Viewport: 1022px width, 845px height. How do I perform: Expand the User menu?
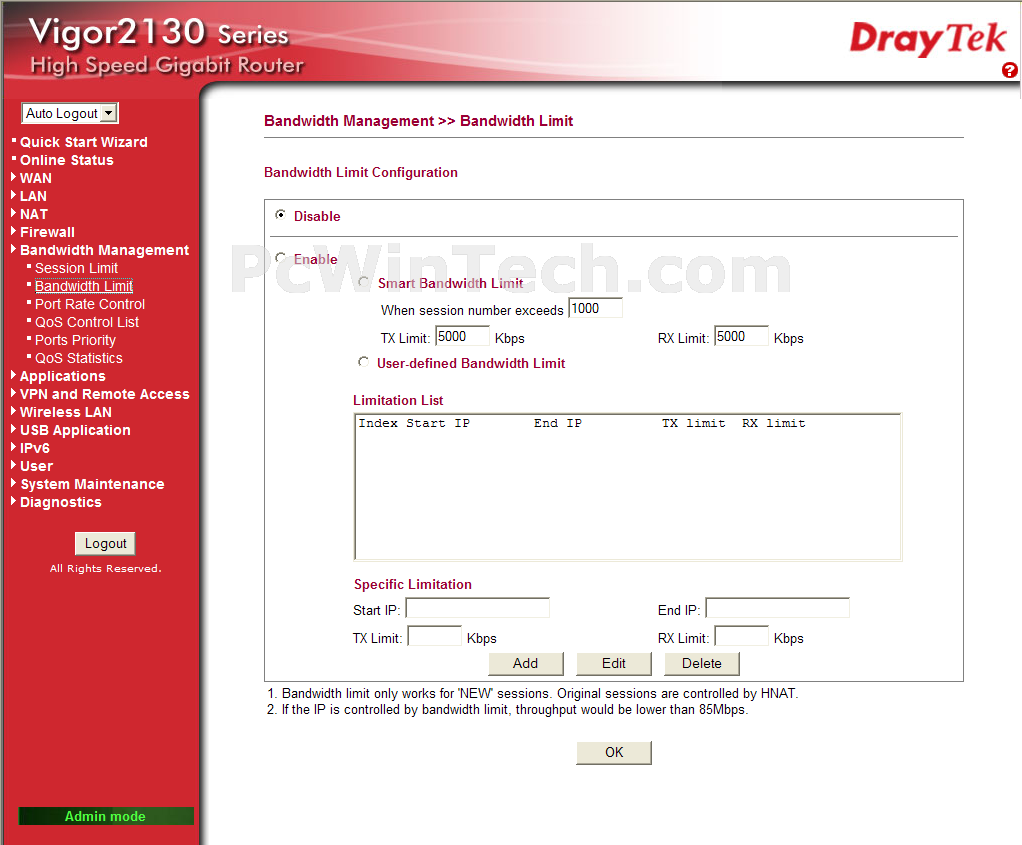pyautogui.click(x=36, y=466)
